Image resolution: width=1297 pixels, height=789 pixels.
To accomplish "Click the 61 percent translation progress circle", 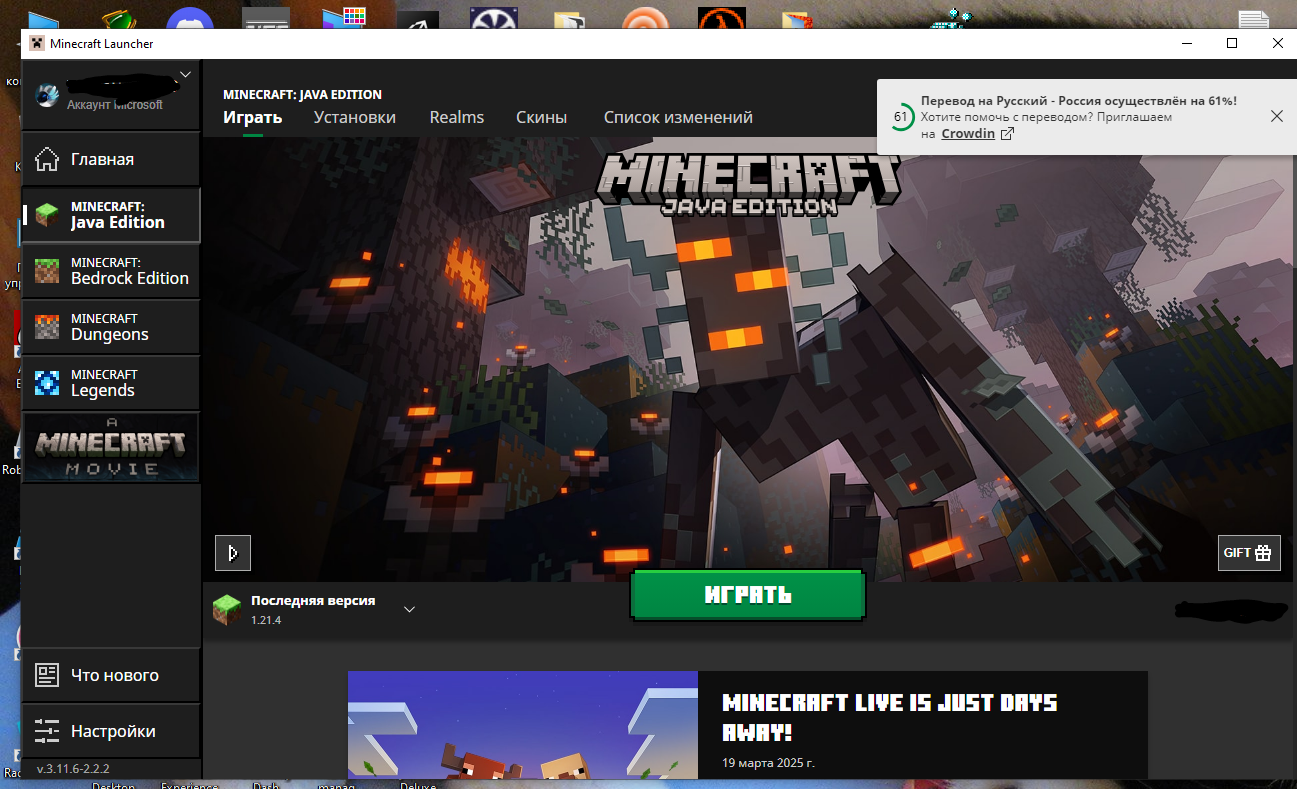I will tap(901, 117).
